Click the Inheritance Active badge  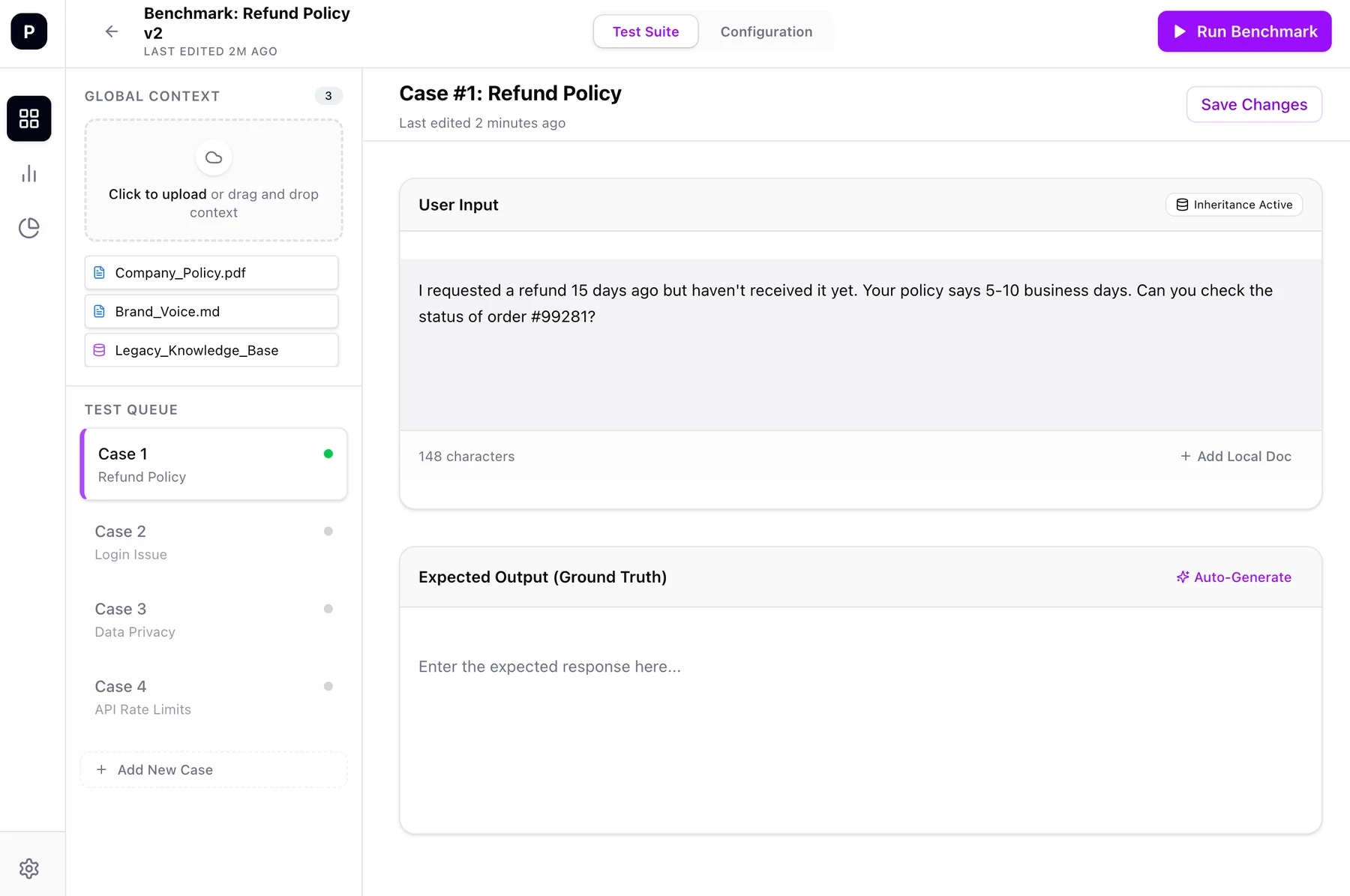[1234, 205]
